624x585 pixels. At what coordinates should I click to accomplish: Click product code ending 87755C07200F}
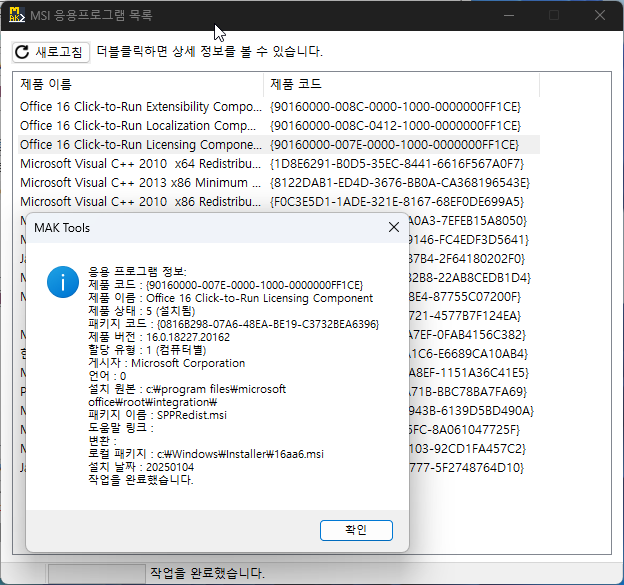click(465, 297)
